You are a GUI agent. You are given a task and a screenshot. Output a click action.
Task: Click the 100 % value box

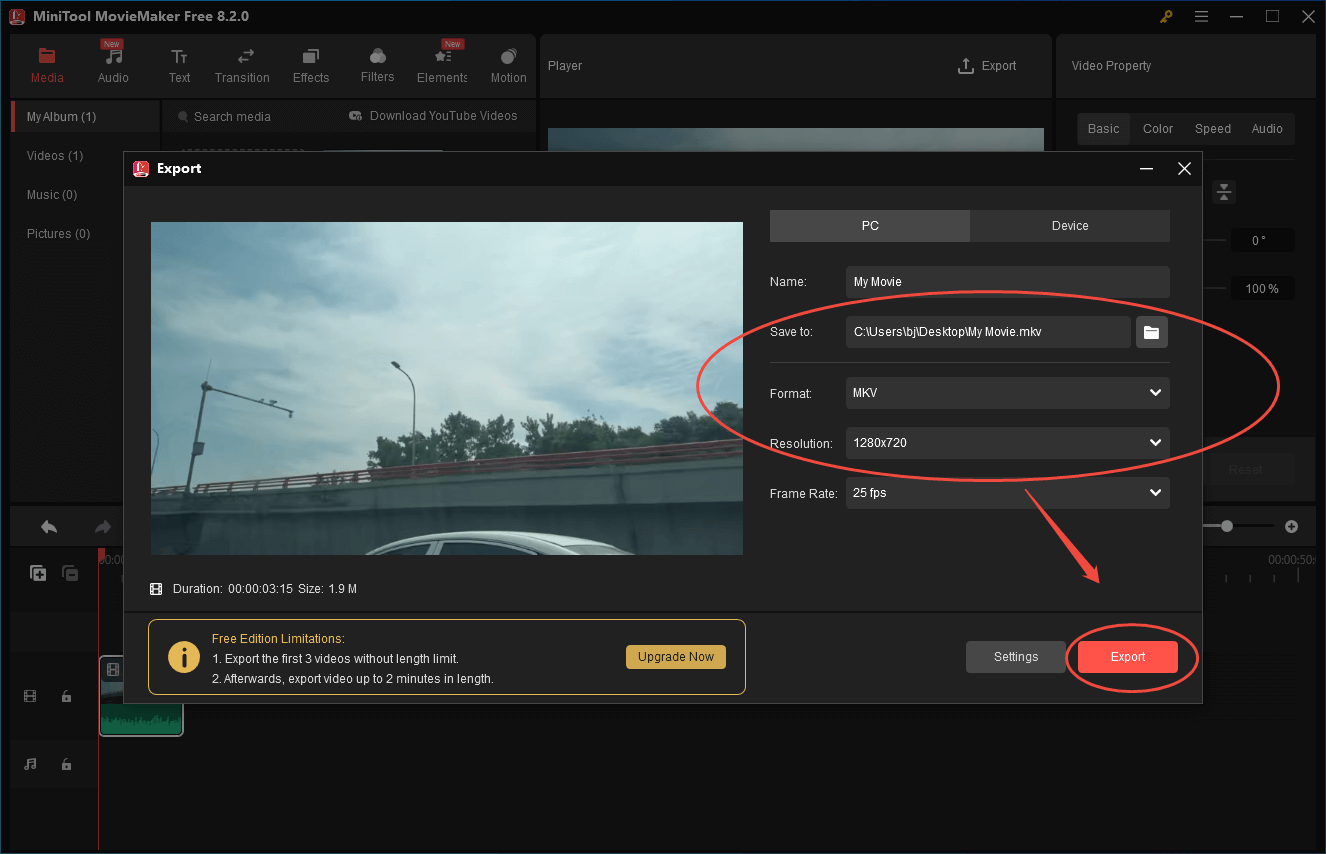point(1262,289)
